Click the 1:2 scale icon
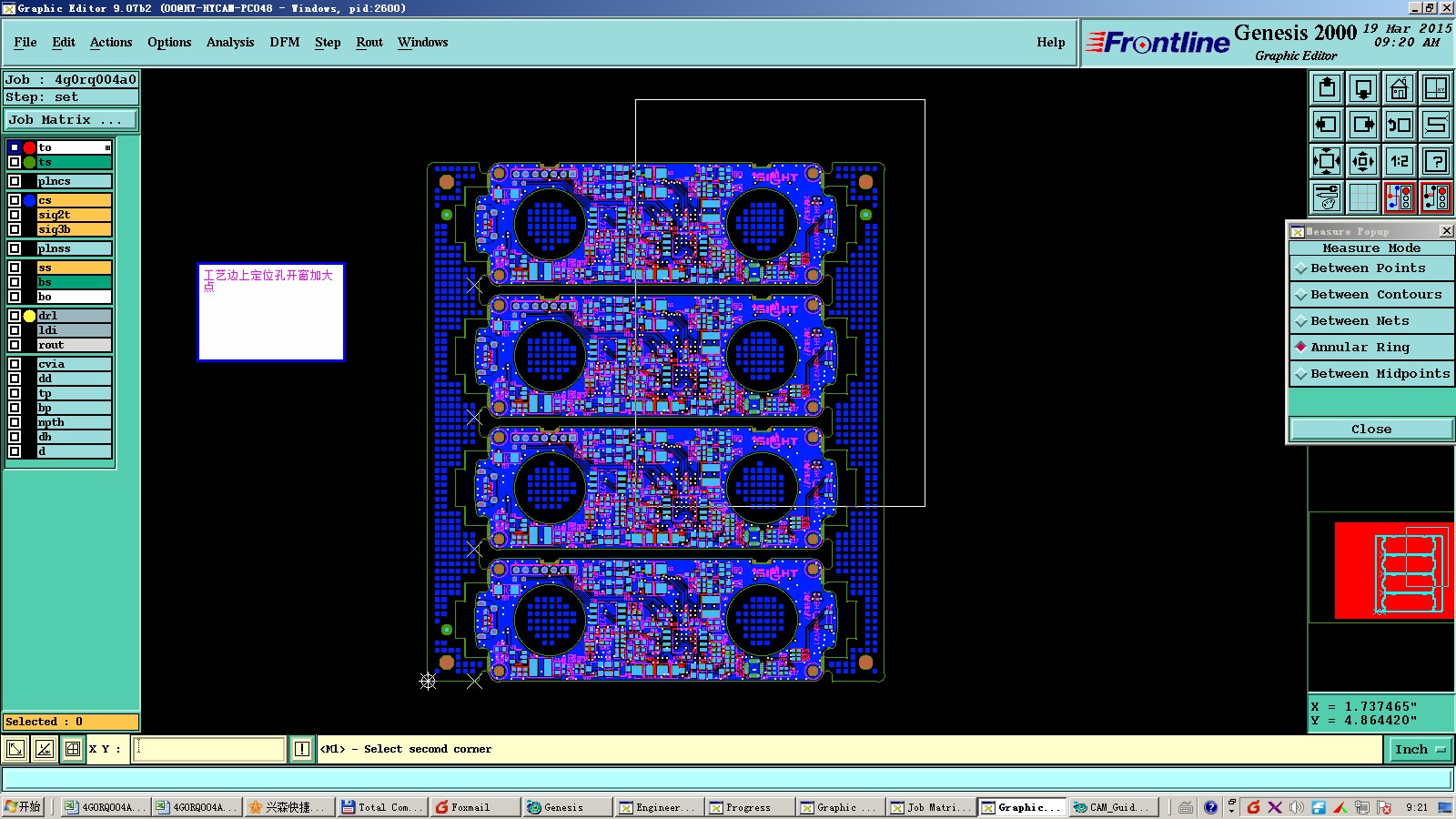1456x819 pixels. [x=1400, y=161]
